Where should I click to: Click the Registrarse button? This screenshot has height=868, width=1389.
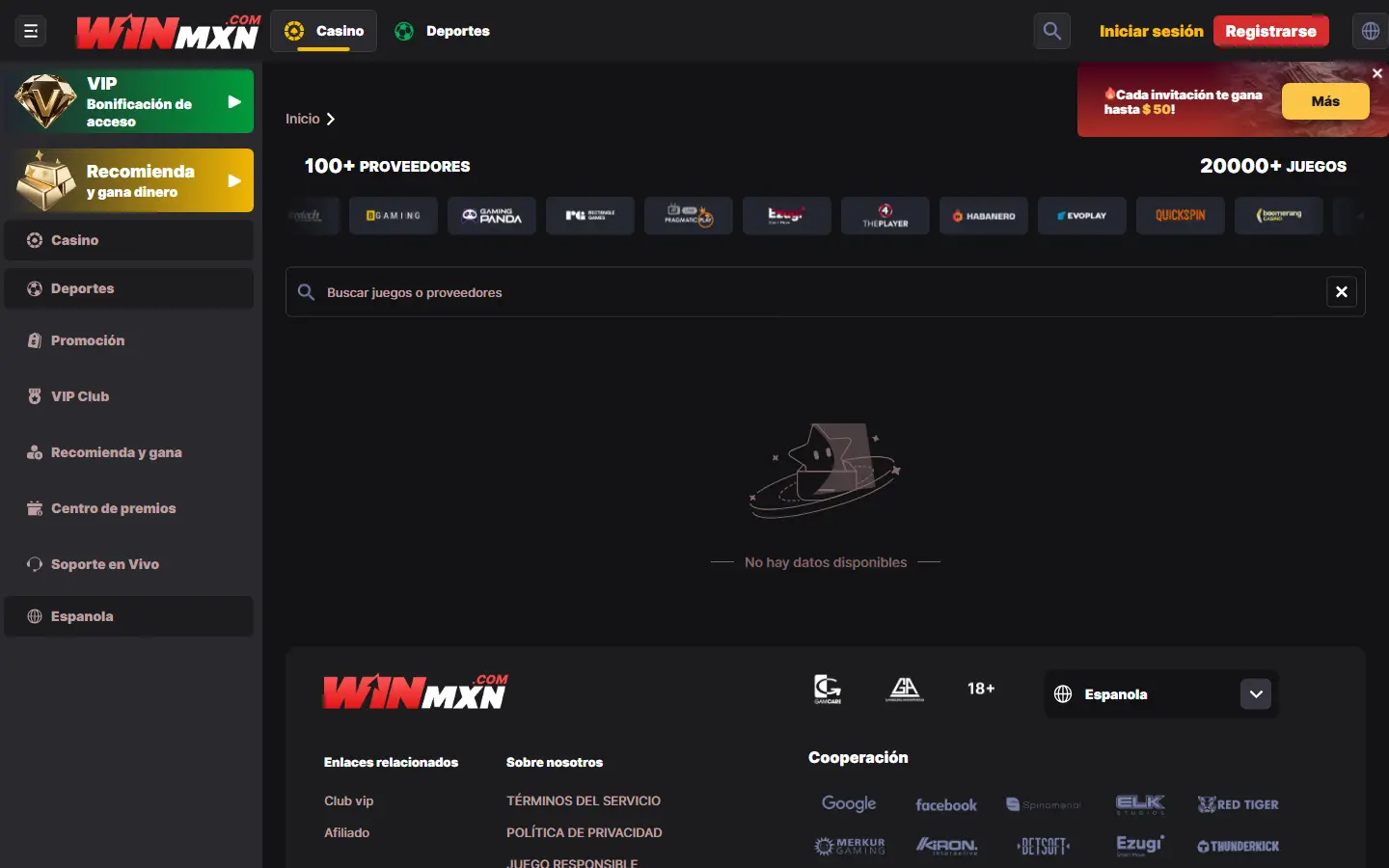[1270, 31]
